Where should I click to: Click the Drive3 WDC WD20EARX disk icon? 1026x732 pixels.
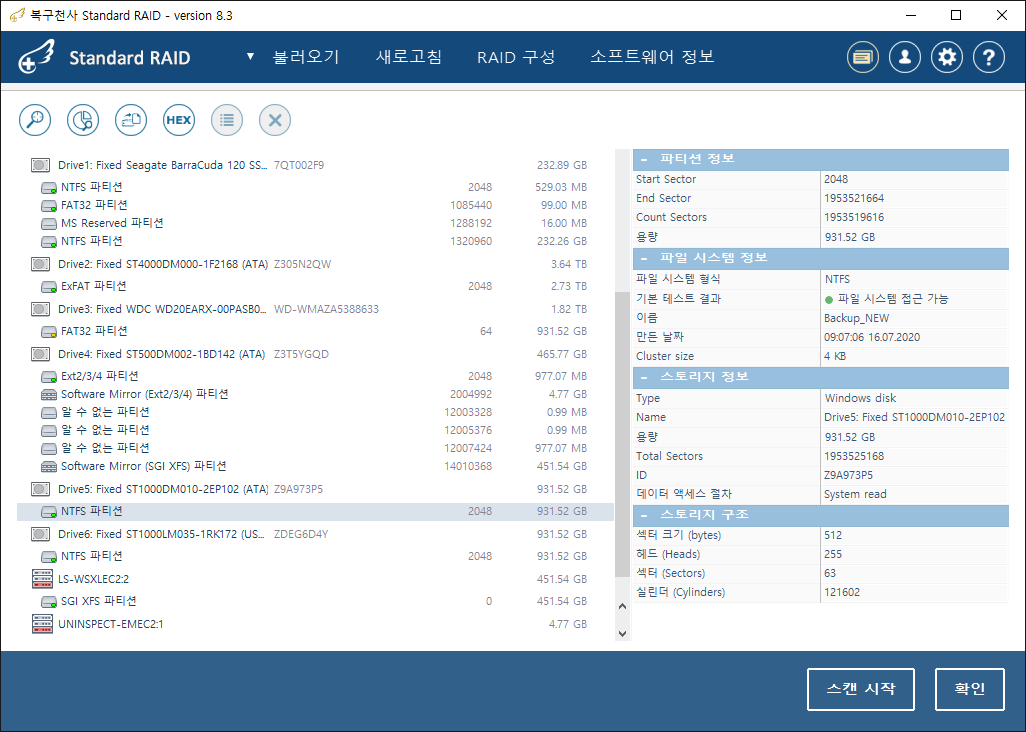[41, 309]
